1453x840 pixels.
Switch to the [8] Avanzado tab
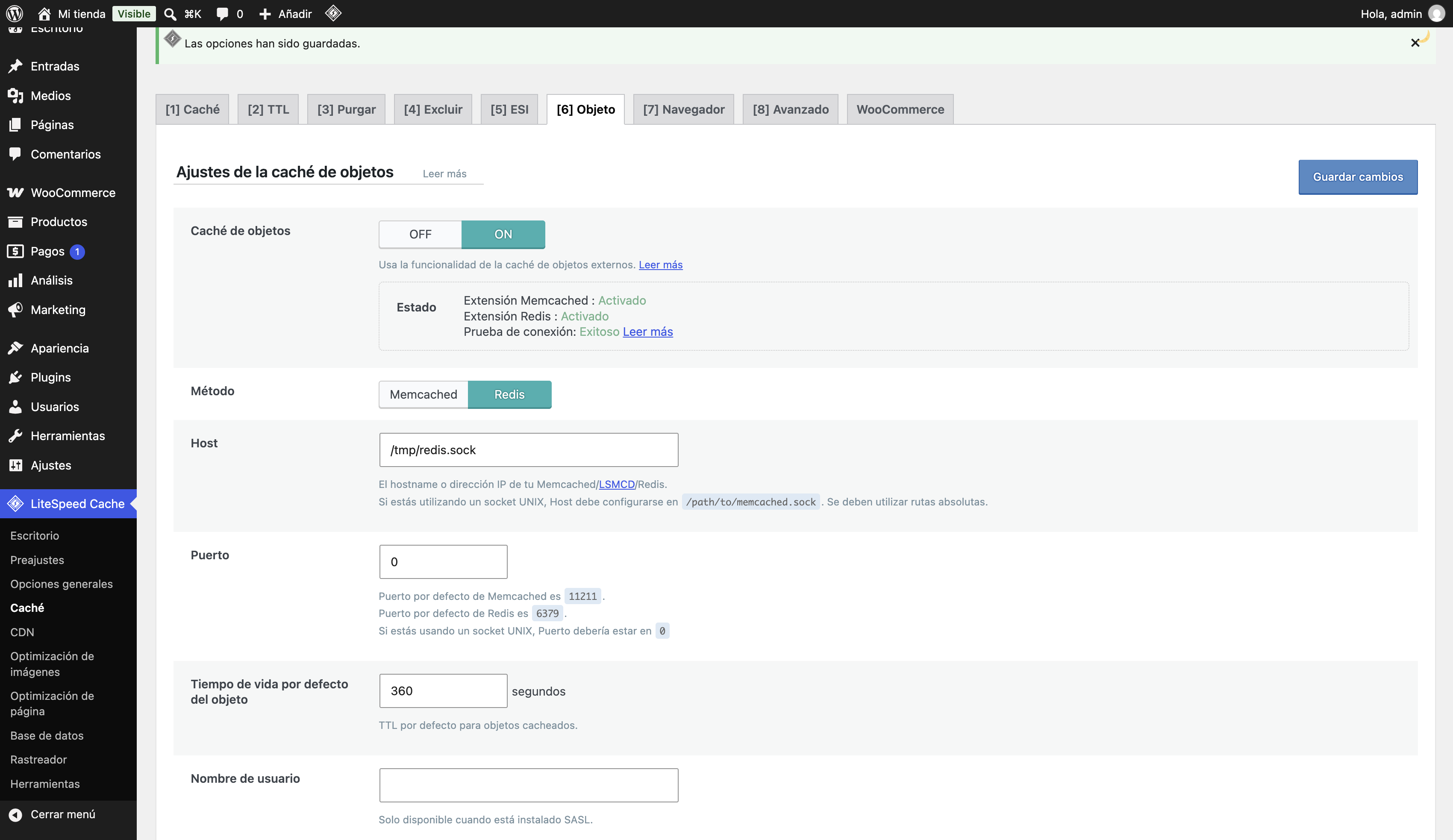pyautogui.click(x=791, y=109)
